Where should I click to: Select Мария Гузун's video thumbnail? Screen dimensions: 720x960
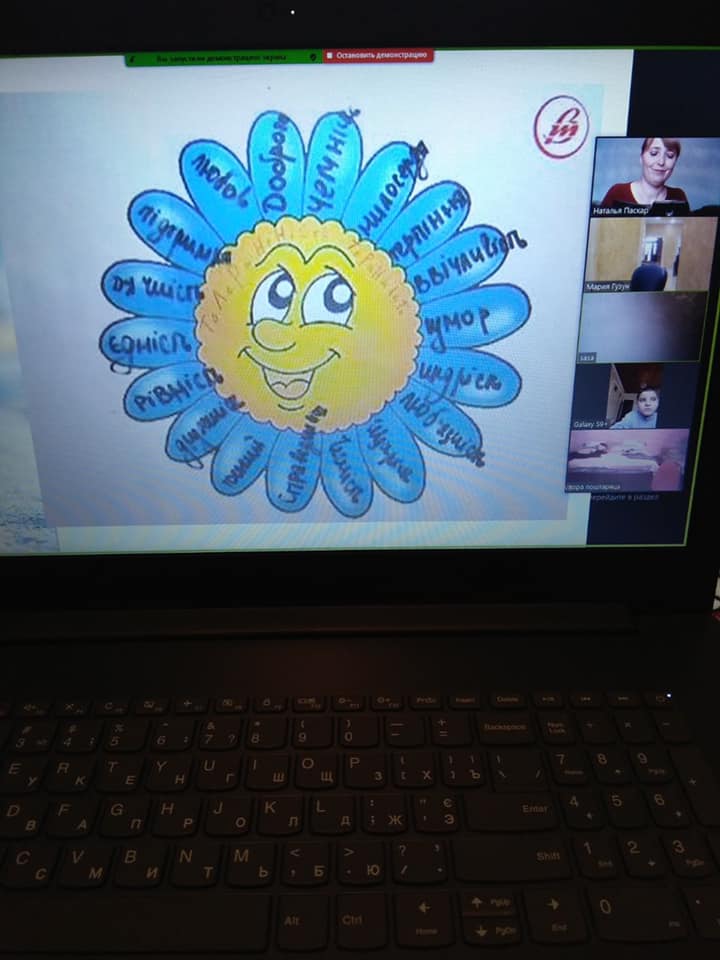pyautogui.click(x=649, y=254)
